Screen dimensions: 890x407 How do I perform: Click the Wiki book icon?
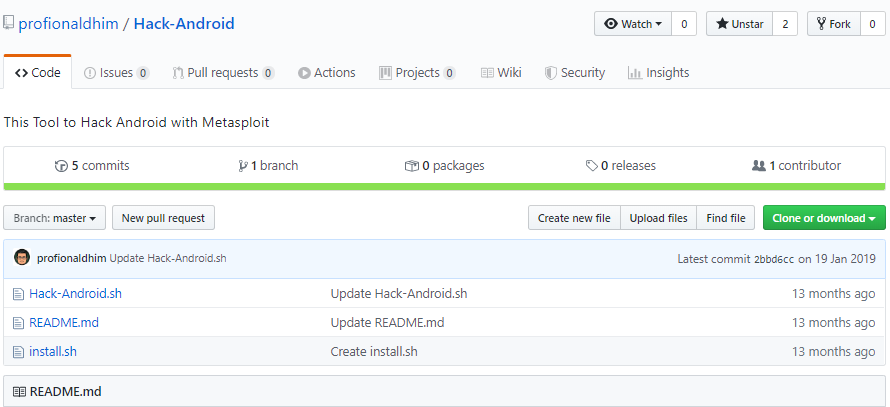pos(487,73)
